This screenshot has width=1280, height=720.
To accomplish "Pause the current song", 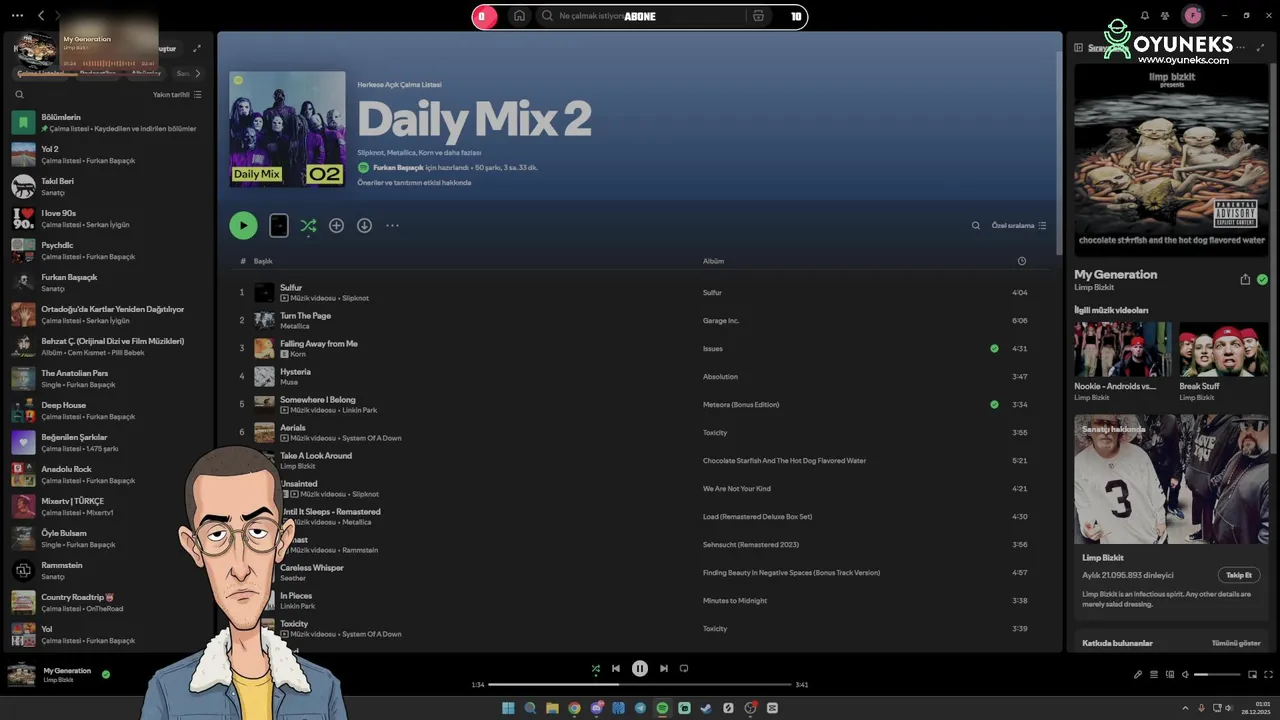I will coord(640,669).
